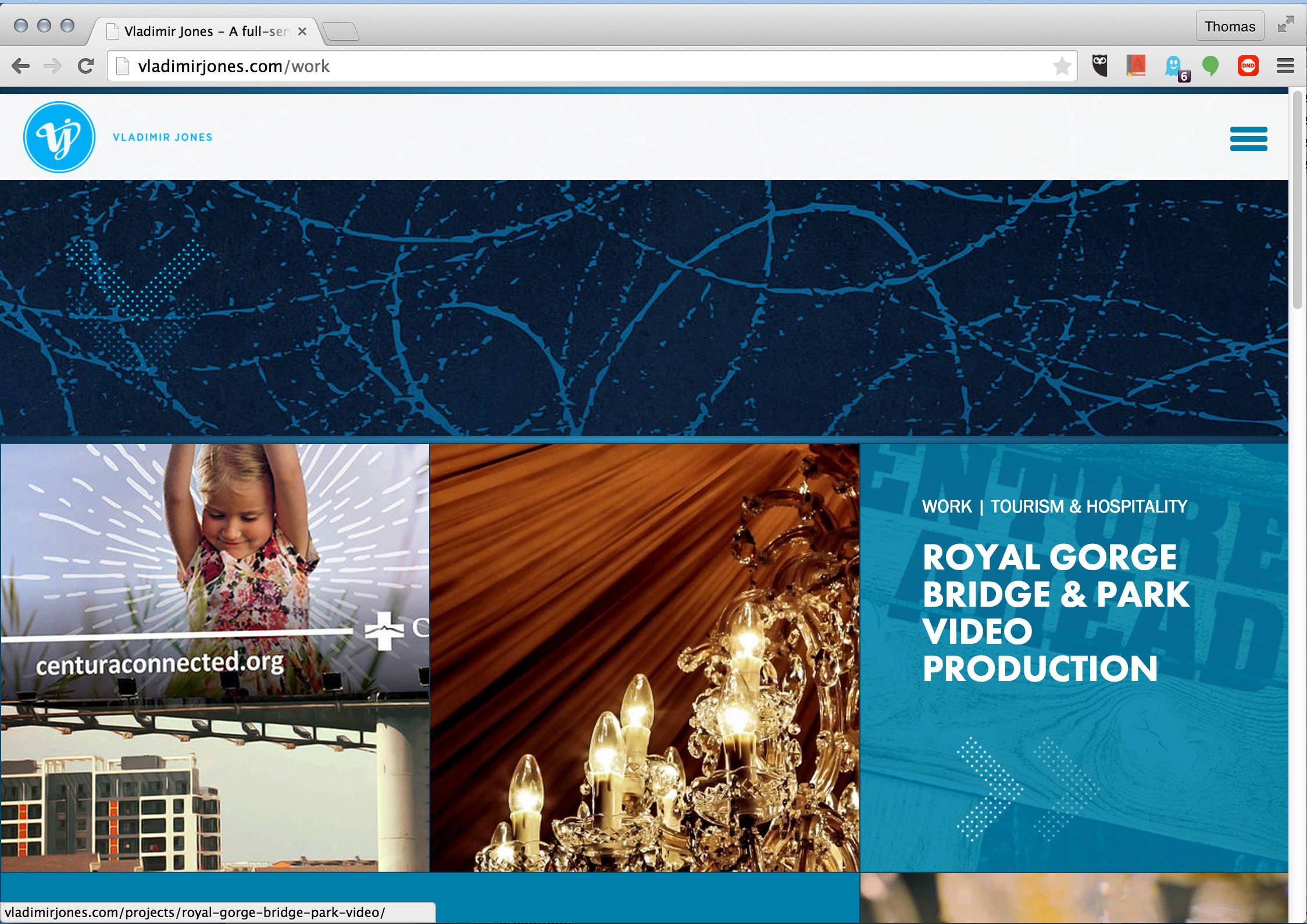Click the browser forward arrow
The image size is (1307, 924).
coord(53,66)
